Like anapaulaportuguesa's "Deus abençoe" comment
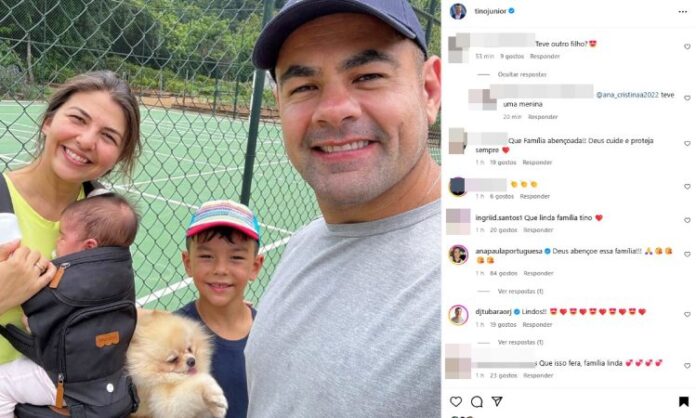This screenshot has width=696, height=418. 687,254
